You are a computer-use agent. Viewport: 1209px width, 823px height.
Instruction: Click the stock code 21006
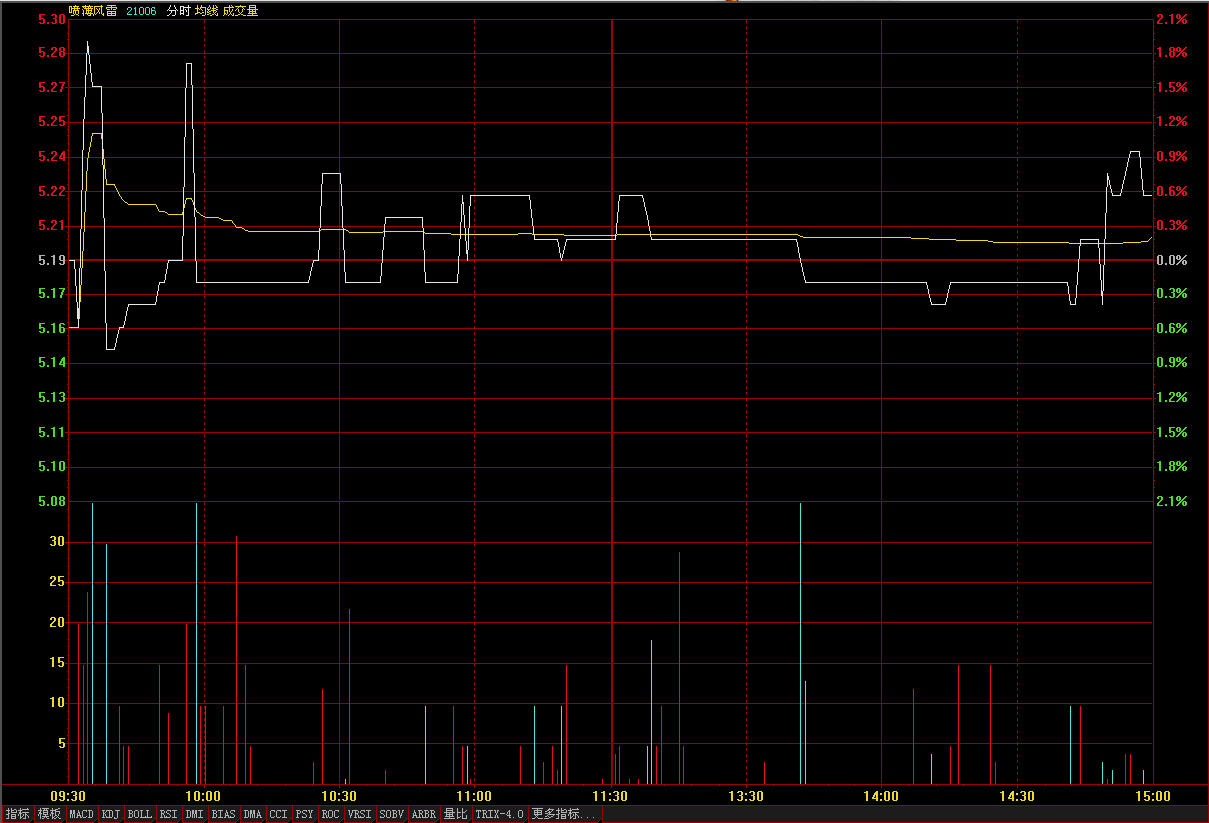tap(141, 11)
